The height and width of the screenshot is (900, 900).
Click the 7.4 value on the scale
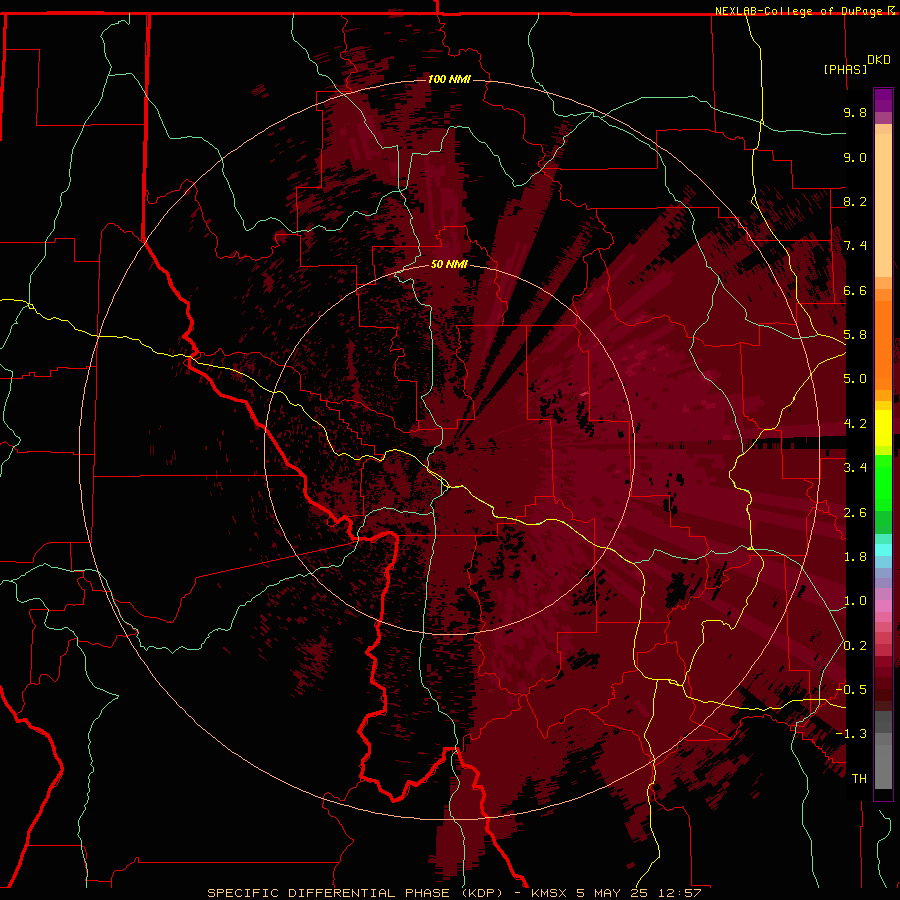click(855, 246)
